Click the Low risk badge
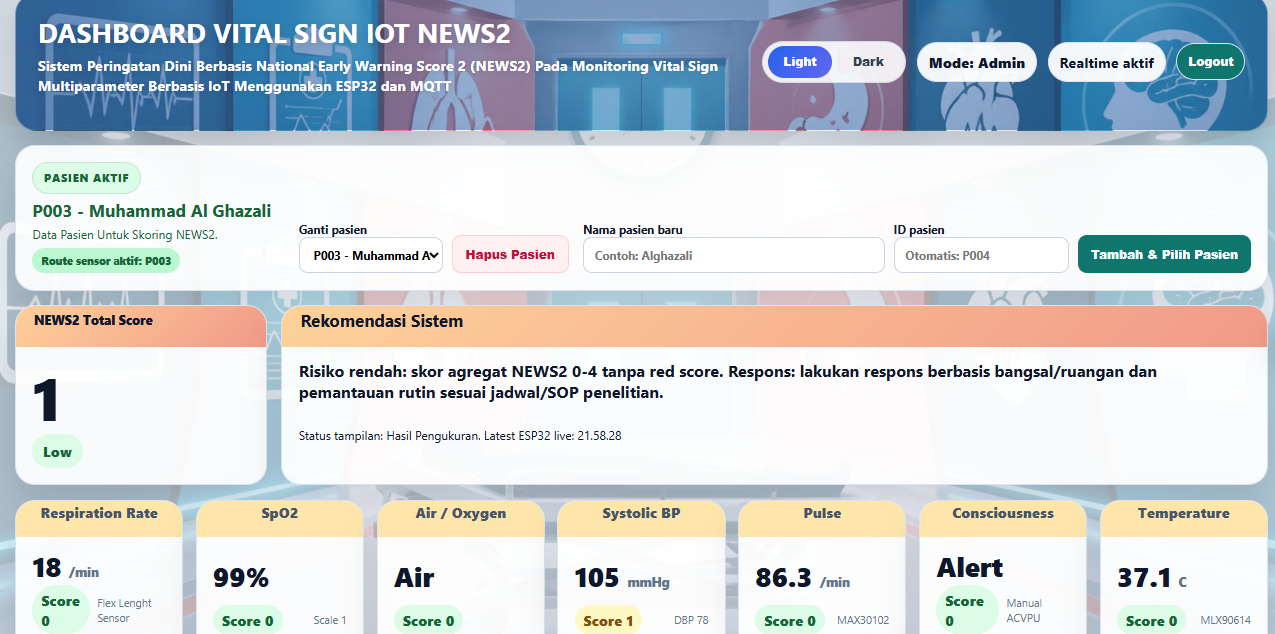The height and width of the screenshot is (634, 1275). [57, 452]
